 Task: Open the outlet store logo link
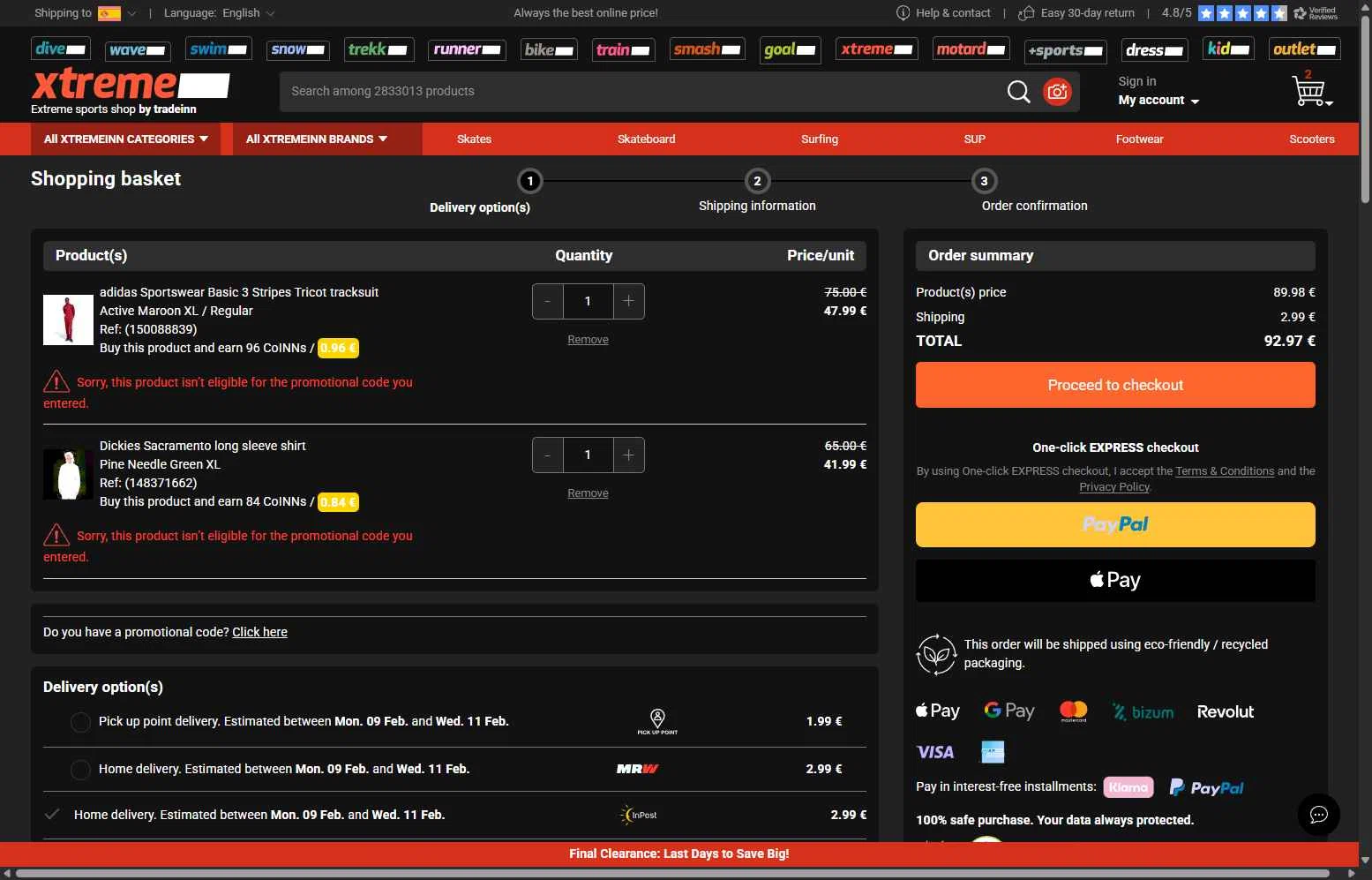click(x=1305, y=49)
